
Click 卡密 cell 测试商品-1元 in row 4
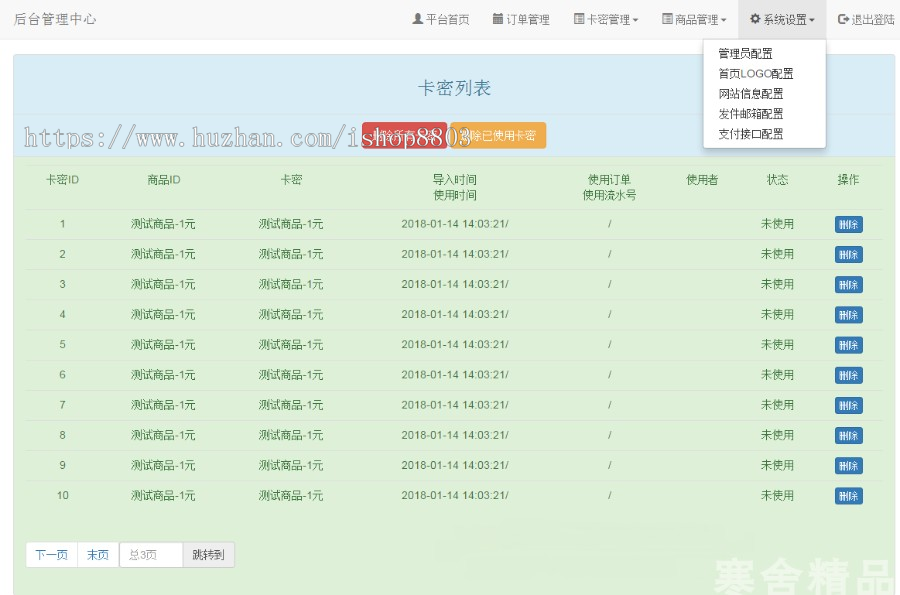(291, 314)
